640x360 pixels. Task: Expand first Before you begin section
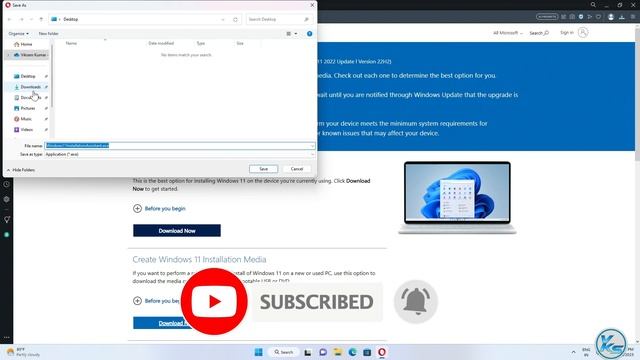[159, 209]
